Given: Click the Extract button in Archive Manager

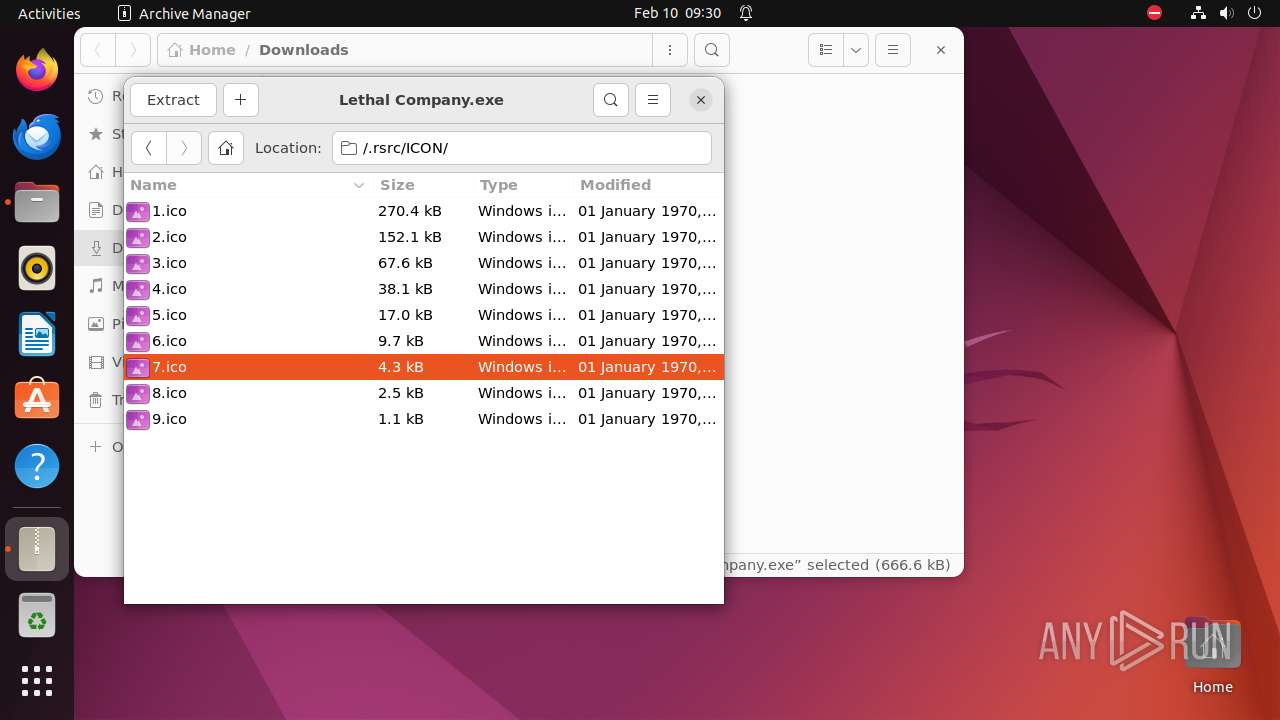Looking at the screenshot, I should click(x=173, y=100).
